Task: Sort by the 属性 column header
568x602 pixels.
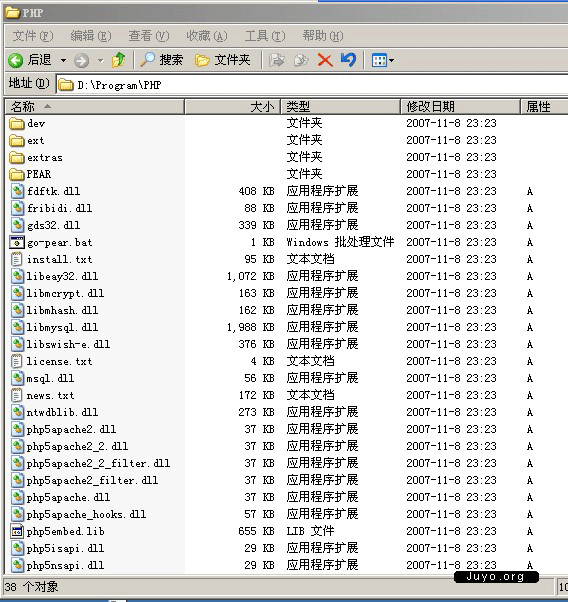Action: [544, 106]
